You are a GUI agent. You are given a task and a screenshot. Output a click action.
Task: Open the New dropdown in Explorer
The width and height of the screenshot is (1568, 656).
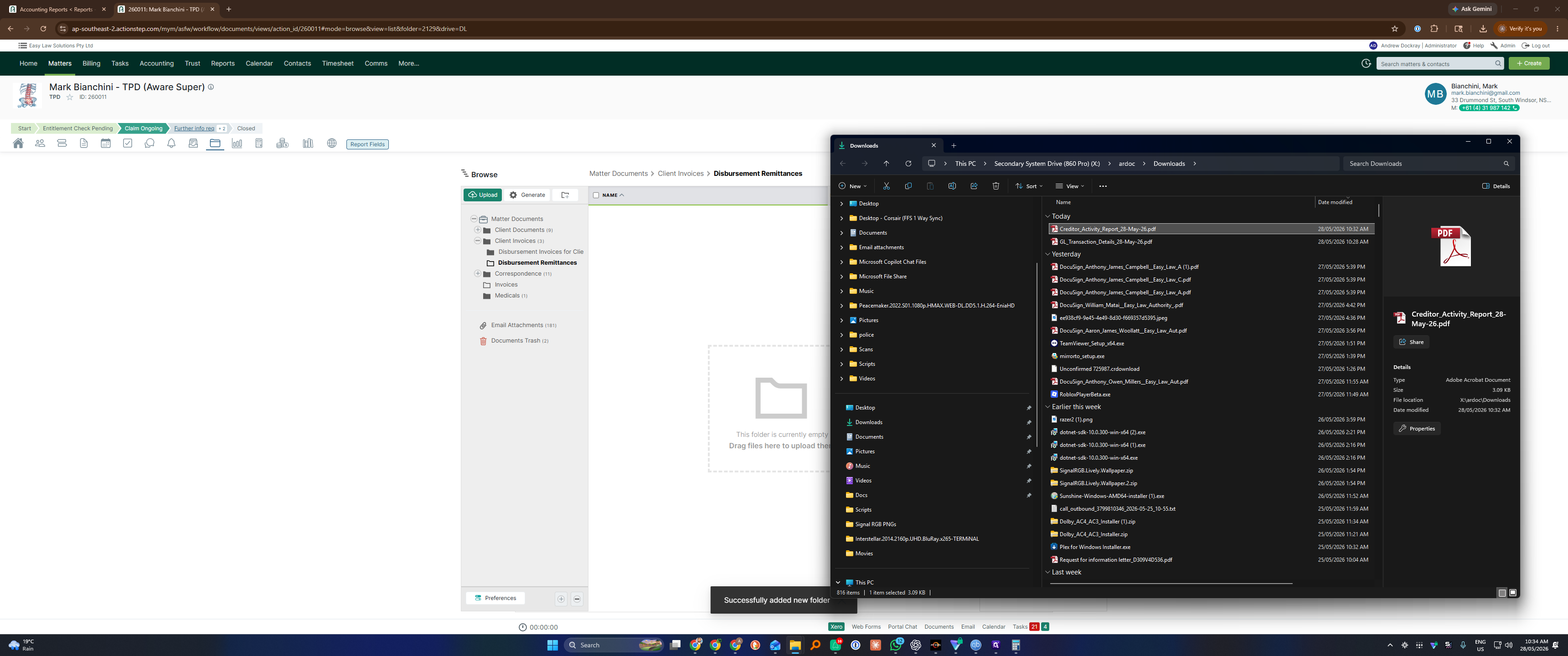click(852, 186)
